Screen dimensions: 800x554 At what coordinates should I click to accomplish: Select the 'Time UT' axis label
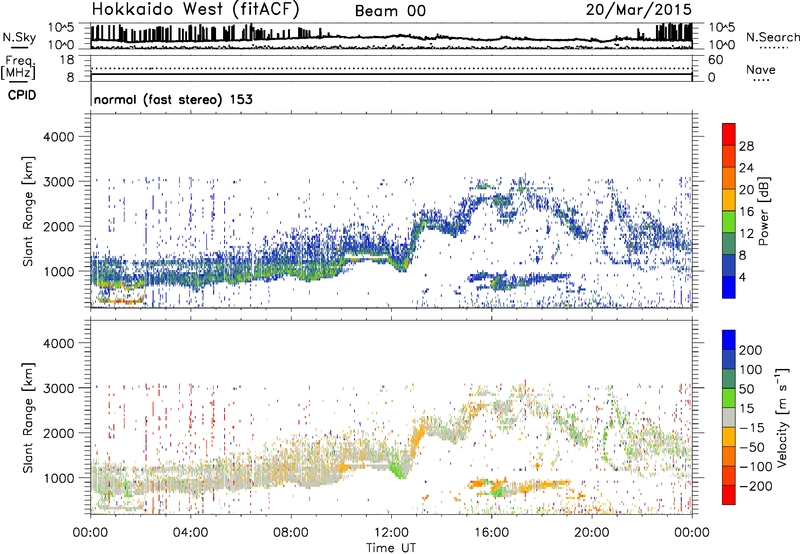391,548
